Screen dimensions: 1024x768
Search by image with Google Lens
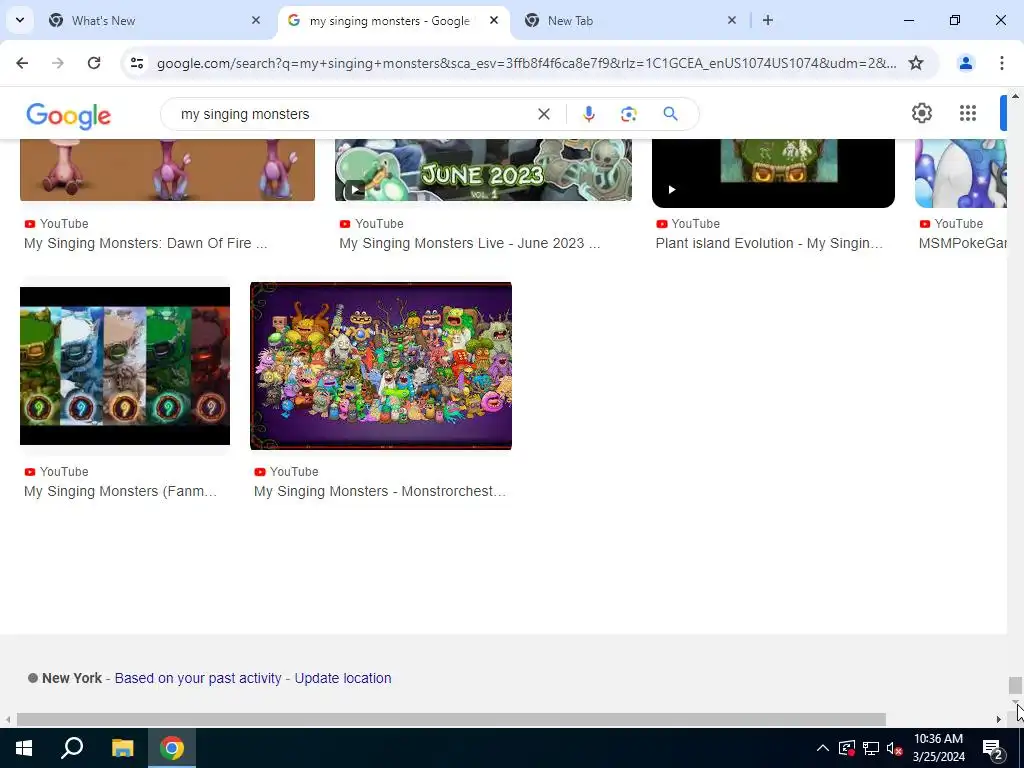pos(628,114)
